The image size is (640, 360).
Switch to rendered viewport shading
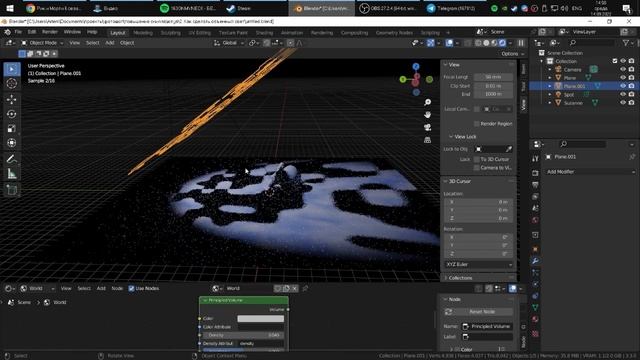point(502,43)
